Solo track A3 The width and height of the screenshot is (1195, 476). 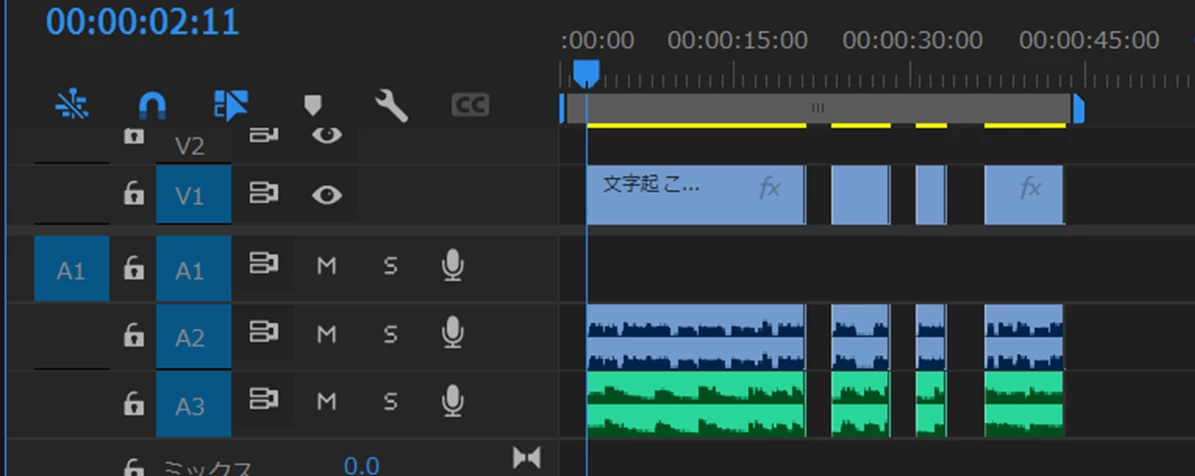tap(390, 401)
